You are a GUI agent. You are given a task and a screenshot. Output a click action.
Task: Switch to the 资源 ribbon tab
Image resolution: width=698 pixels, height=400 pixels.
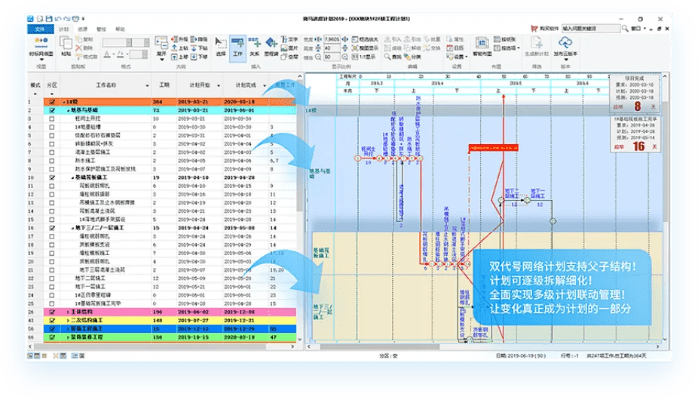tap(83, 29)
